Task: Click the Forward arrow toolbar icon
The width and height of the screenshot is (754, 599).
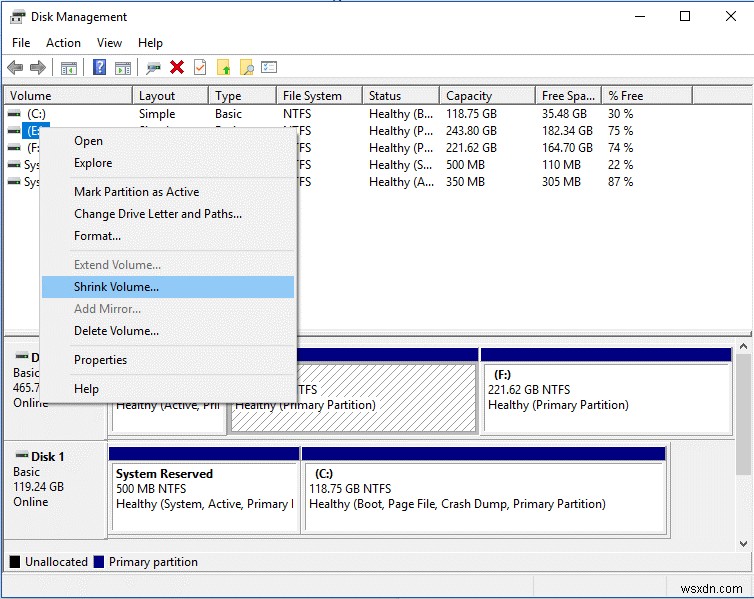Action: click(x=38, y=67)
